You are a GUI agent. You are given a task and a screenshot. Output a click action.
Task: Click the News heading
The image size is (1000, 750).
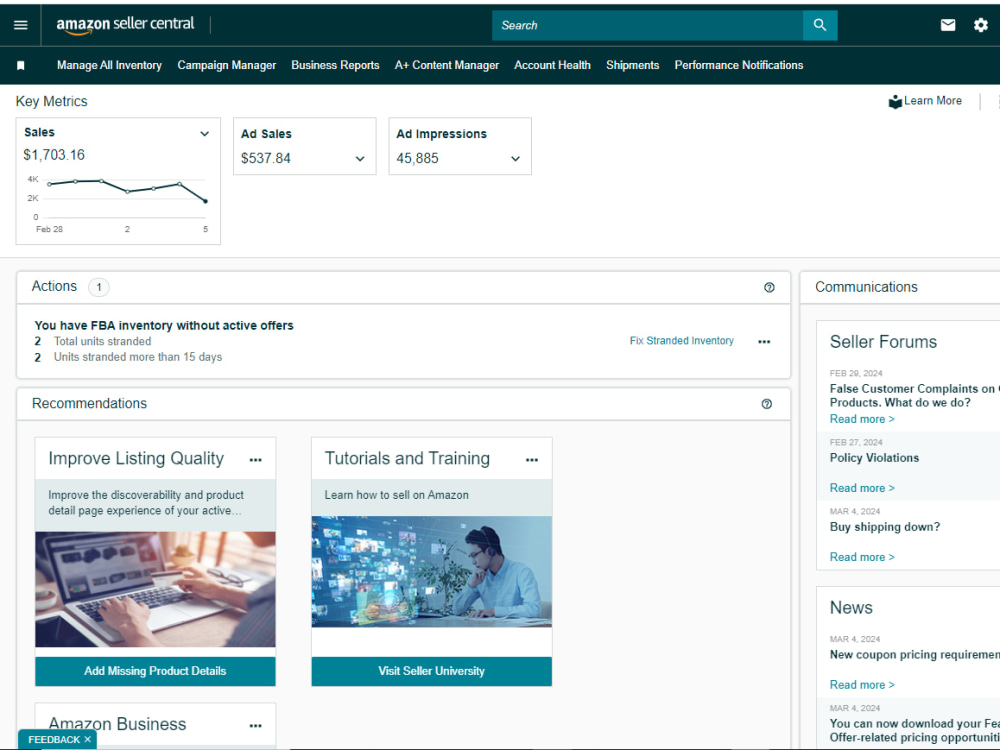pyautogui.click(x=851, y=608)
